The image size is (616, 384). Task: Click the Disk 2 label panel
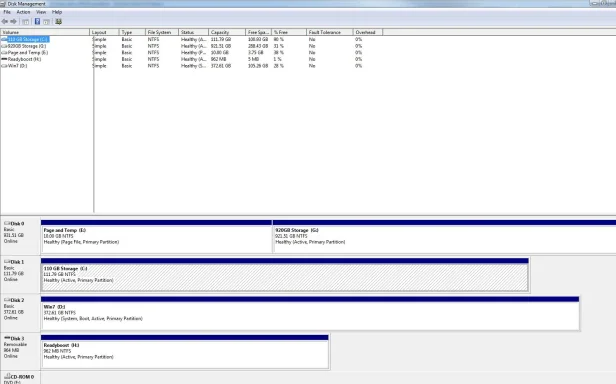click(x=20, y=312)
